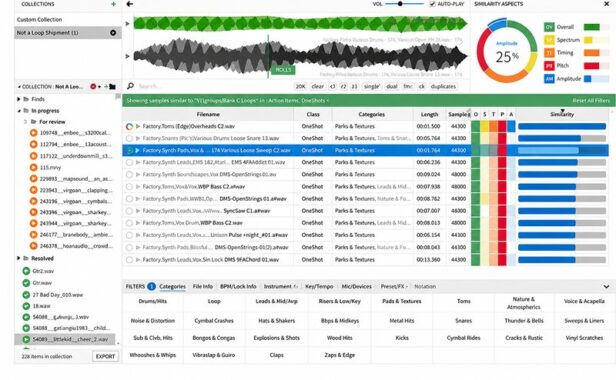Click the orange status icon beside 109748__enbee
This screenshot has width=616, height=380.
coord(34,133)
